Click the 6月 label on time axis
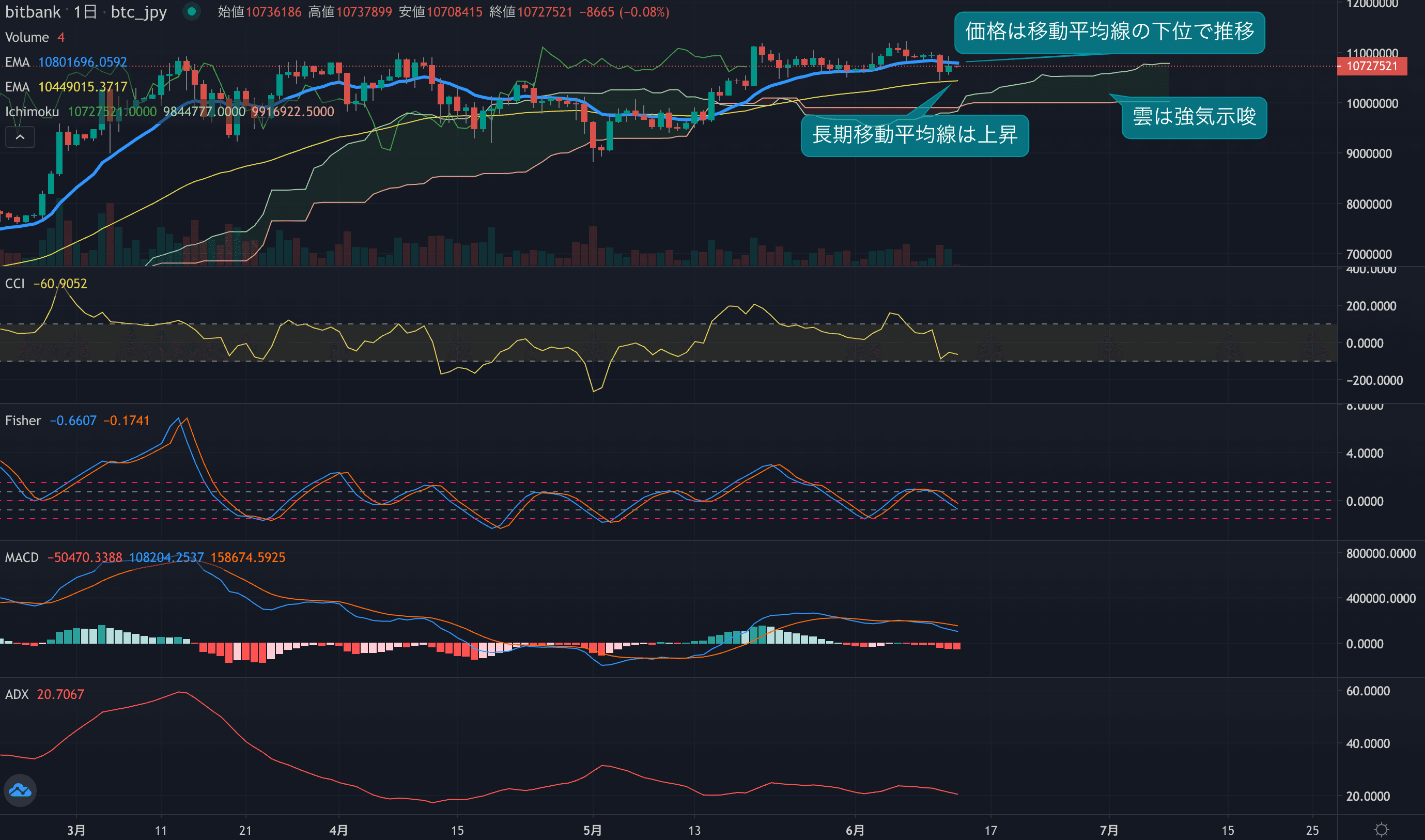 coord(855,830)
